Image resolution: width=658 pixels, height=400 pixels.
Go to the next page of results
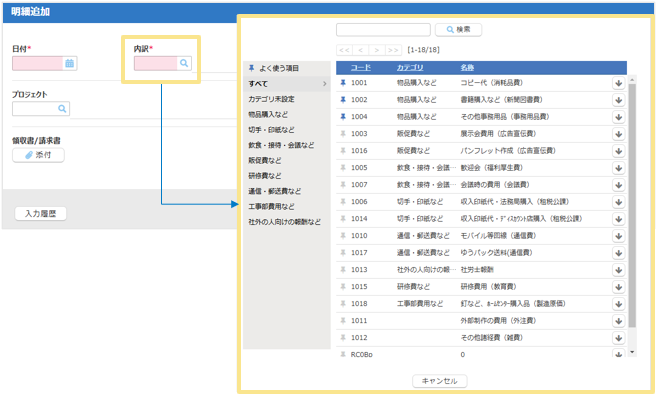[x=376, y=49]
